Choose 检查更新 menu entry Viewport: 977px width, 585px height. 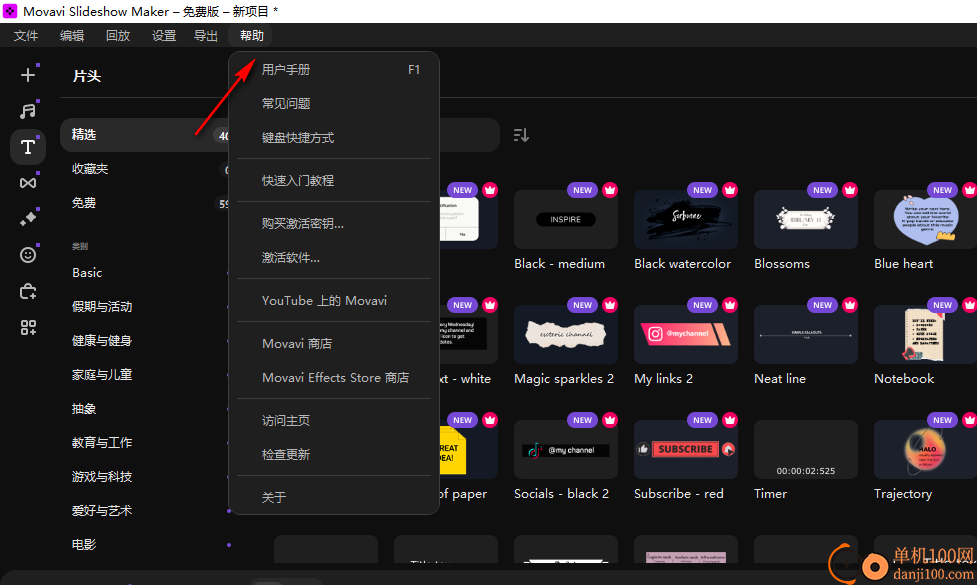coord(334,455)
